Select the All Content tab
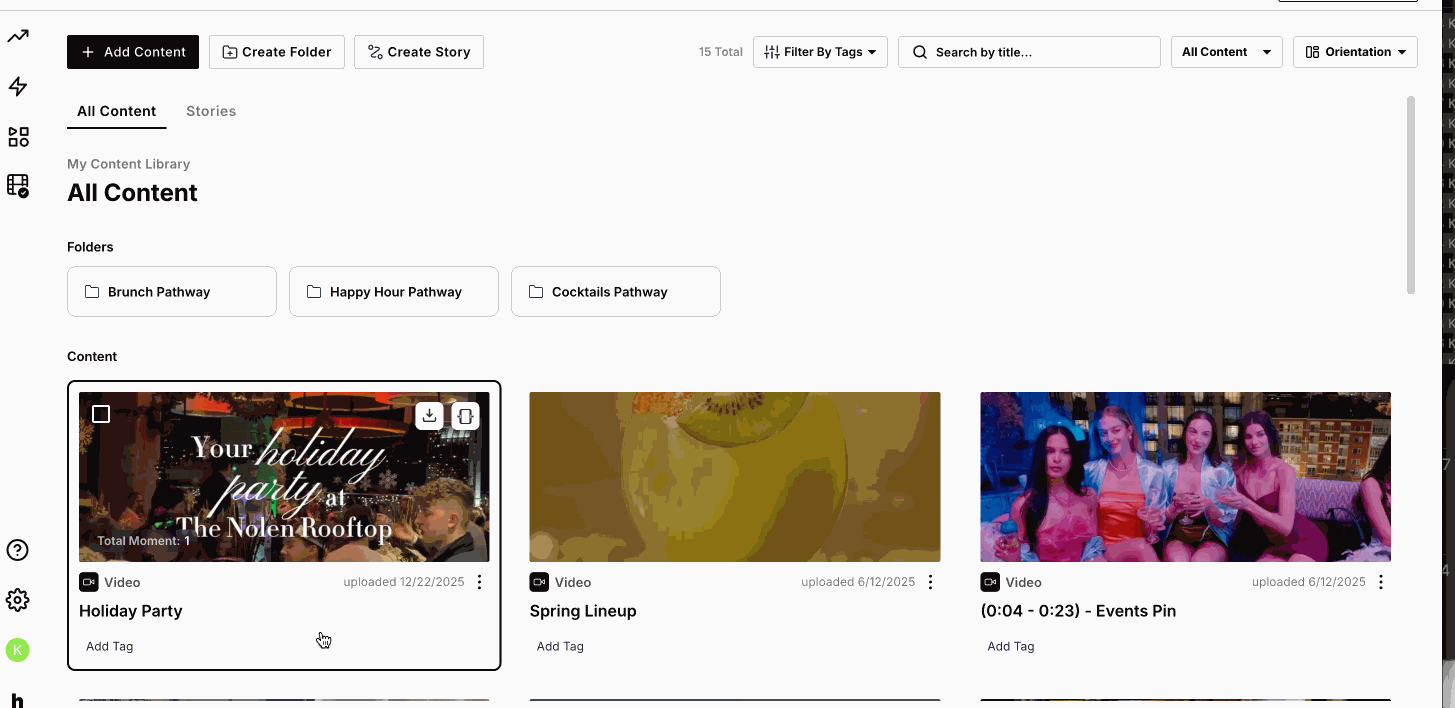The height and width of the screenshot is (708, 1455). coord(117,111)
